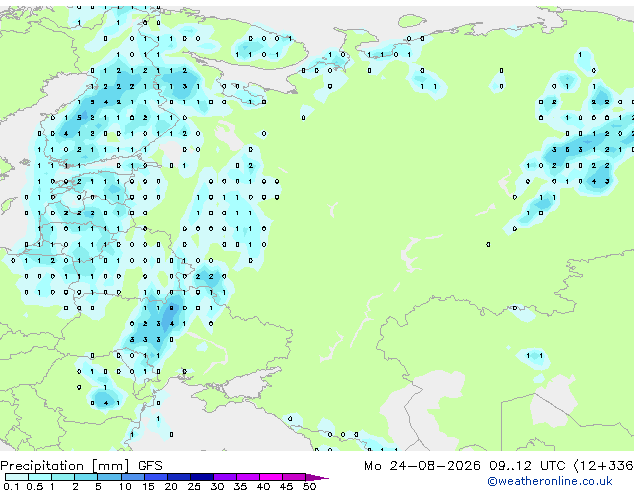Click the "25" legend scale label

194,486
